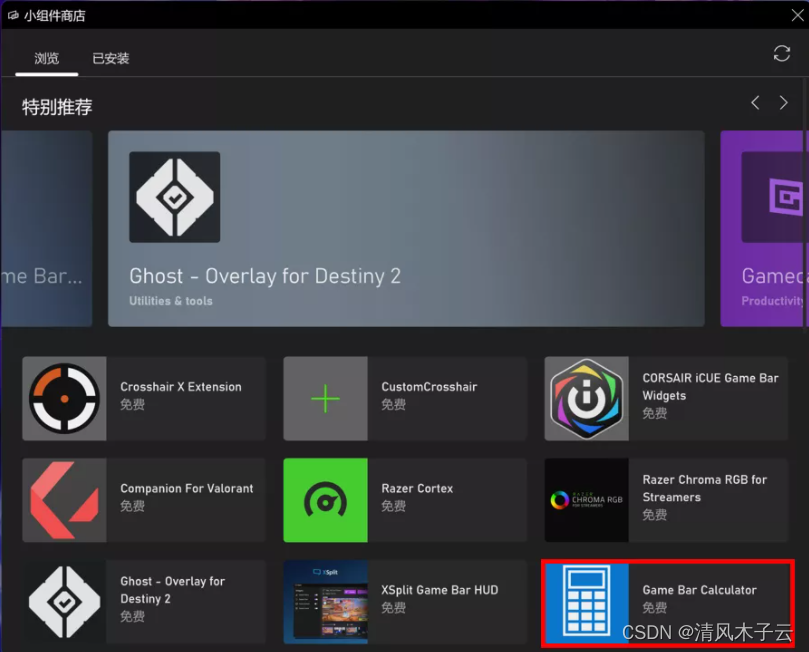Open XSplit Game Bar HUD title

(x=440, y=590)
